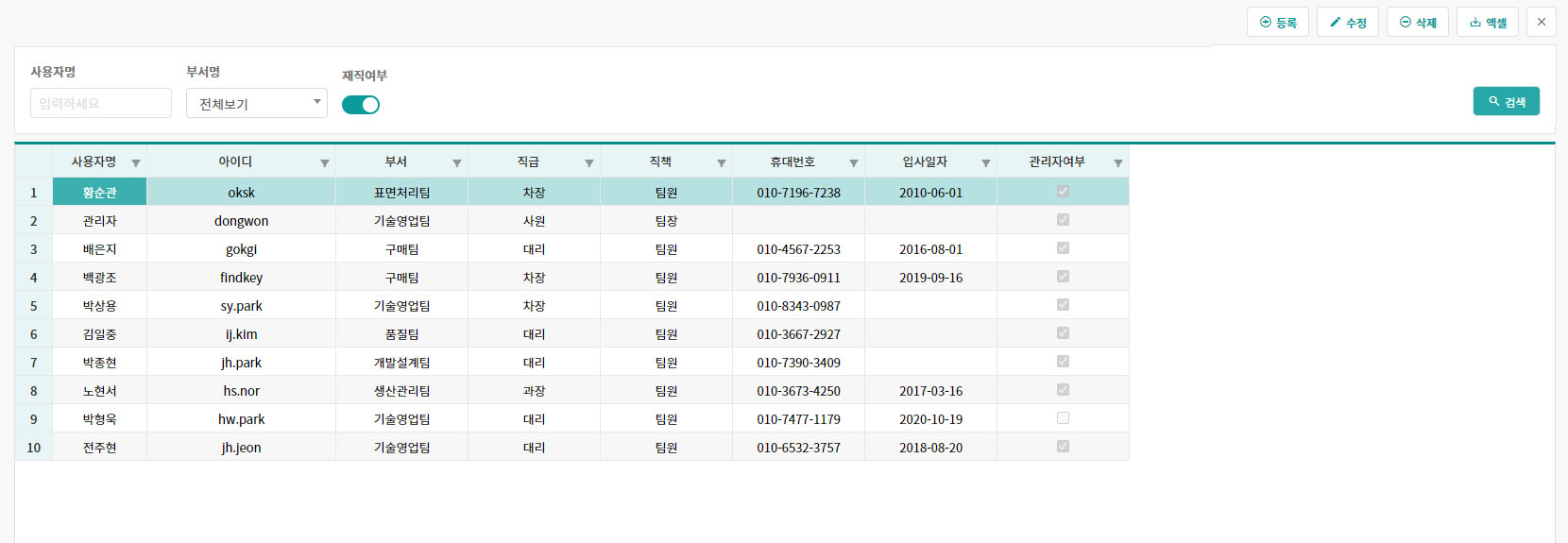The width and height of the screenshot is (1568, 543).
Task: Click the 등록 (register) button
Action: coord(1278,23)
